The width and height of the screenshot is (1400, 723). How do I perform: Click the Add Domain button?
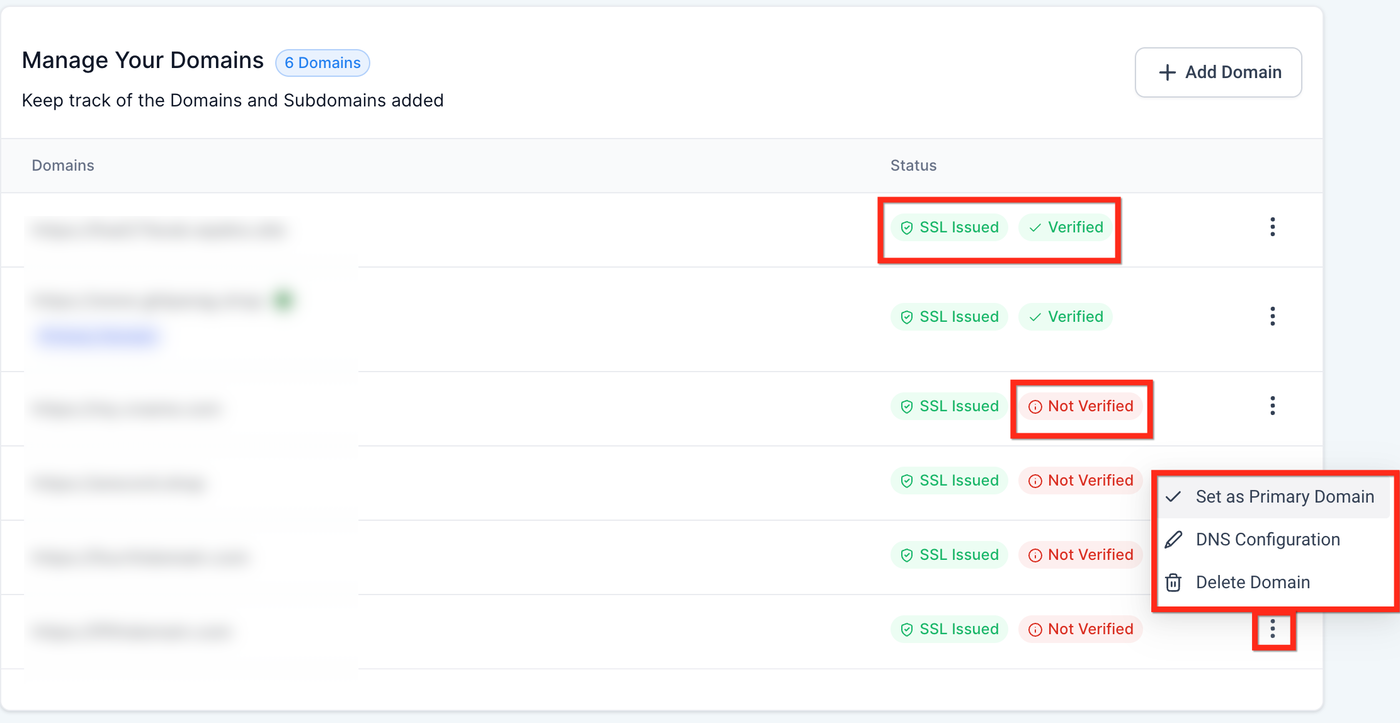tap(1218, 72)
